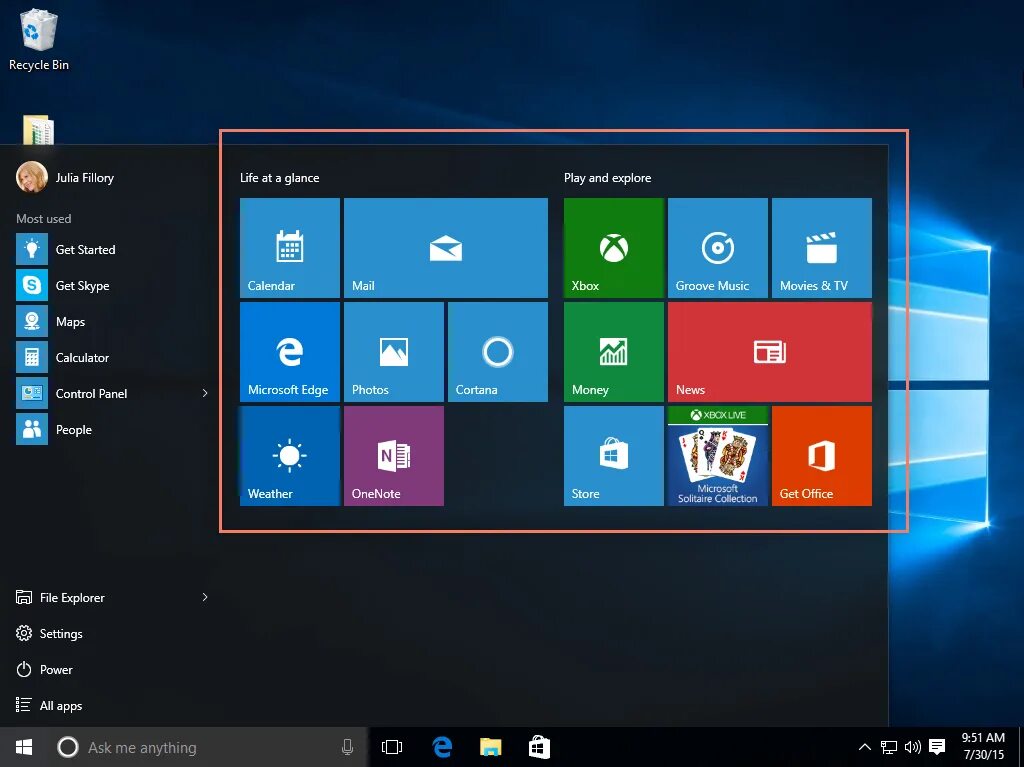Start Groove Music

717,247
